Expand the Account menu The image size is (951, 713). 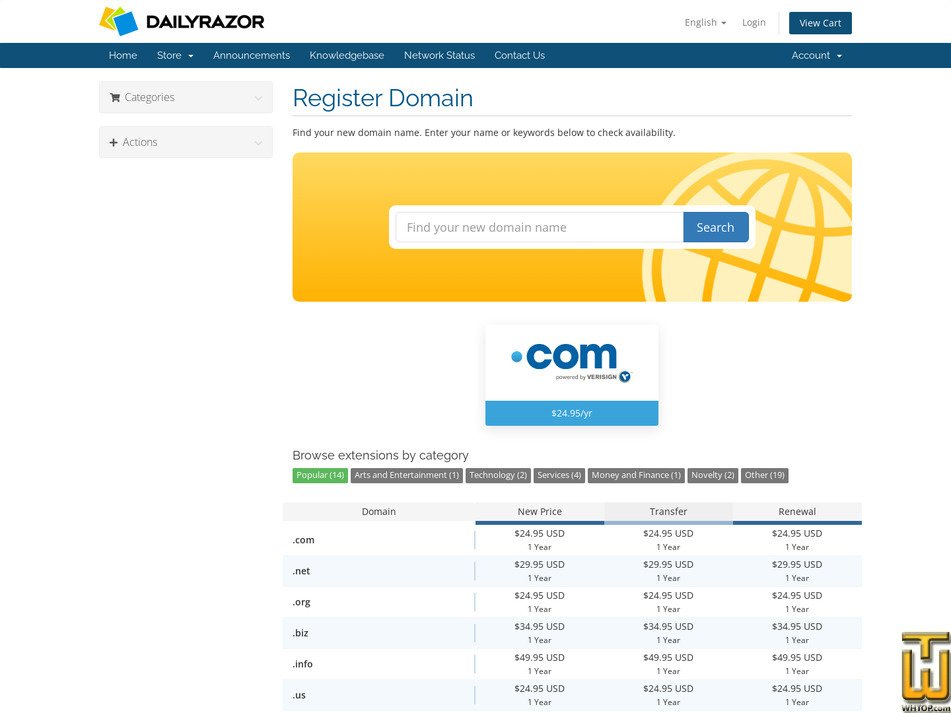[x=816, y=55]
